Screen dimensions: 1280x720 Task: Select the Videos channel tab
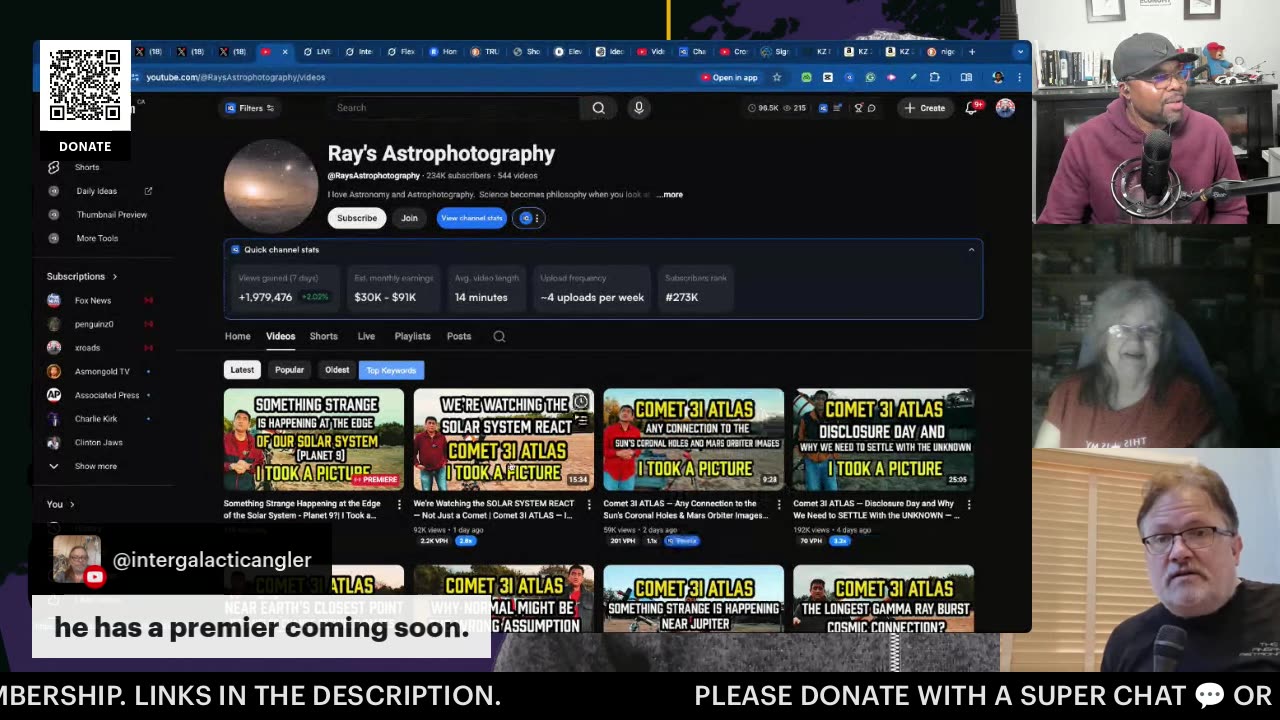point(280,337)
